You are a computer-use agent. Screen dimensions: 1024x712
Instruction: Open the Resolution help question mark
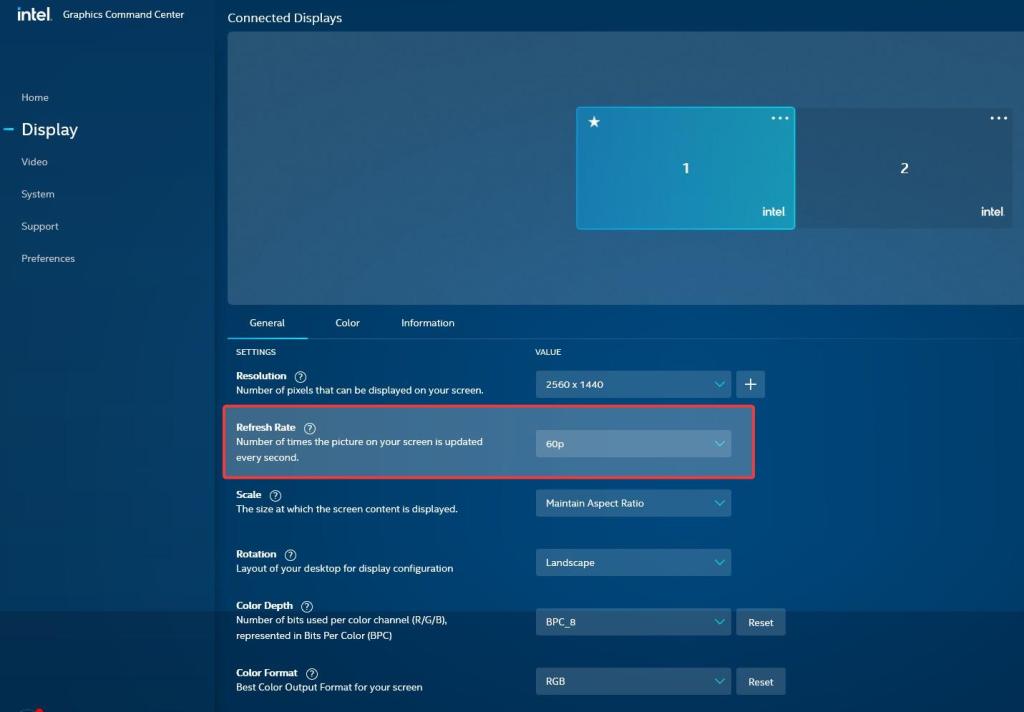click(x=300, y=377)
